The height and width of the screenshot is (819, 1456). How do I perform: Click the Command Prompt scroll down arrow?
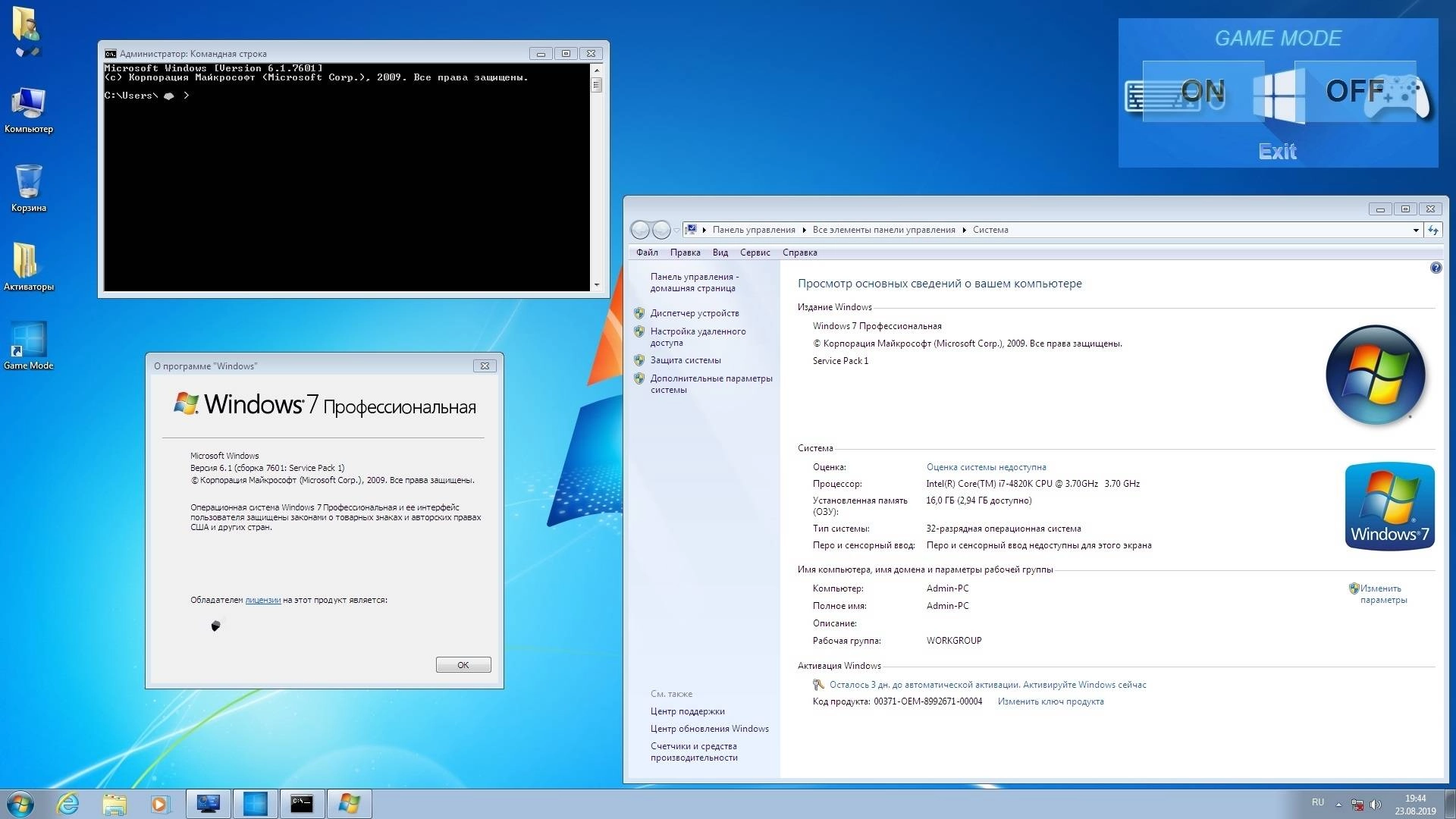597,285
